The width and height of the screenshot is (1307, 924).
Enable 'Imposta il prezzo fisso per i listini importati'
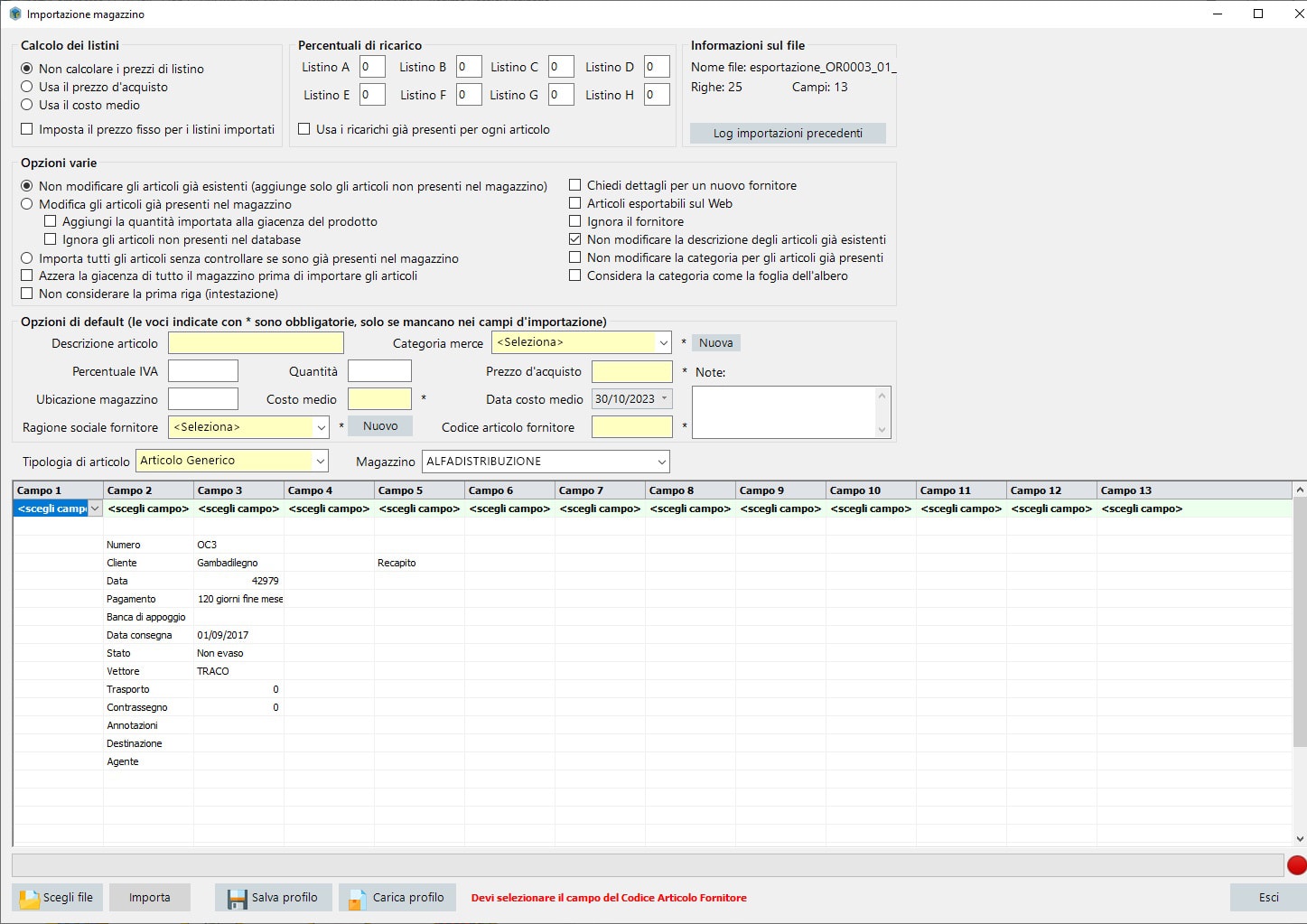27,129
